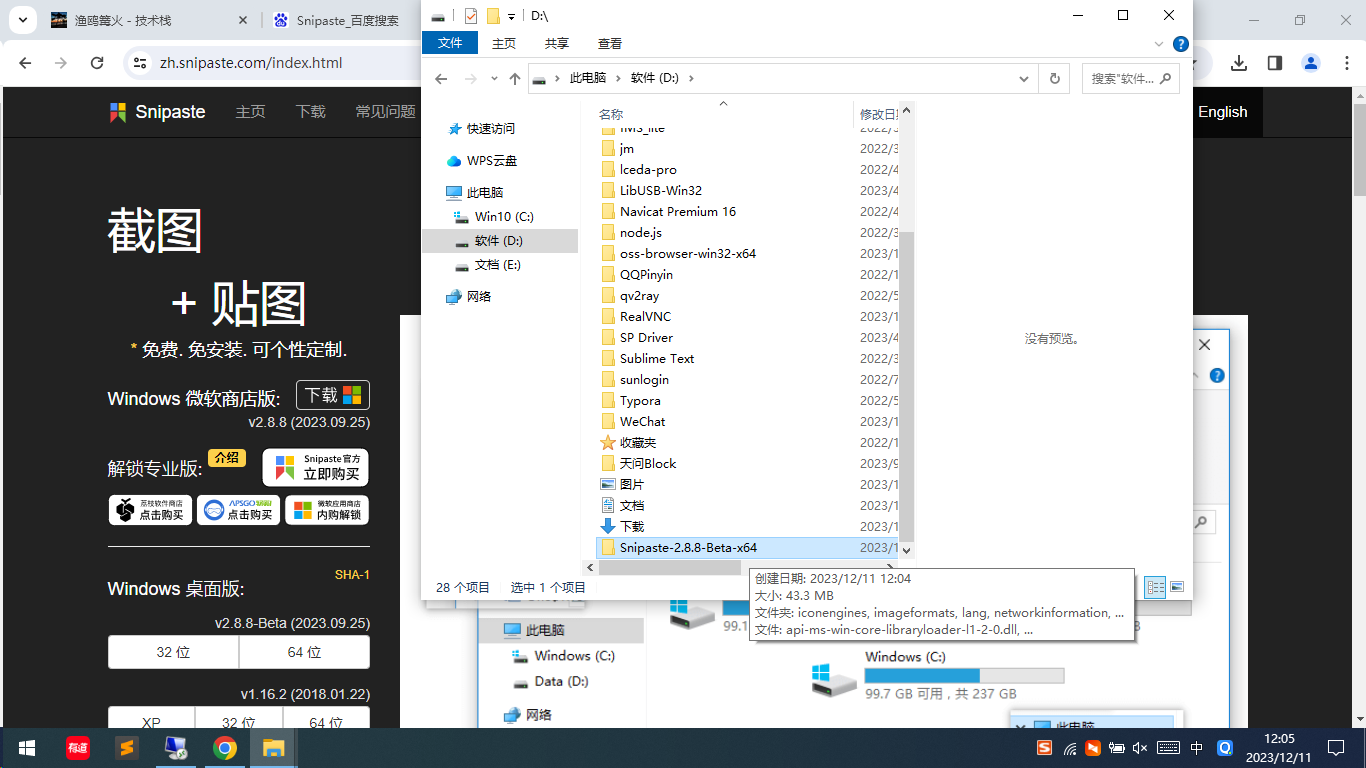Viewport: 1366px width, 768px height.
Task: Click the chevron after 软件 (D:) in breadcrumb
Action: (691, 78)
